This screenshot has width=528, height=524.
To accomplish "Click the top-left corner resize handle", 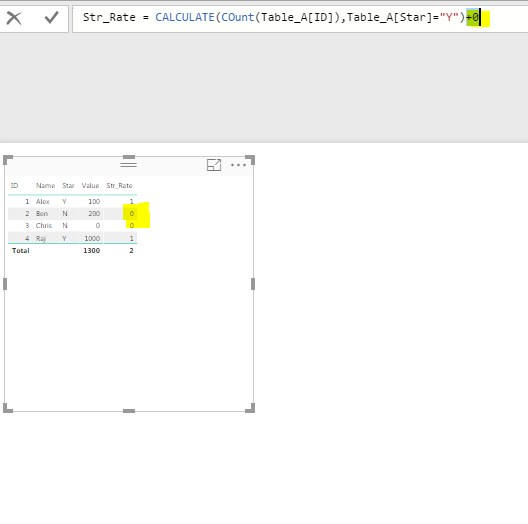I will (7, 160).
